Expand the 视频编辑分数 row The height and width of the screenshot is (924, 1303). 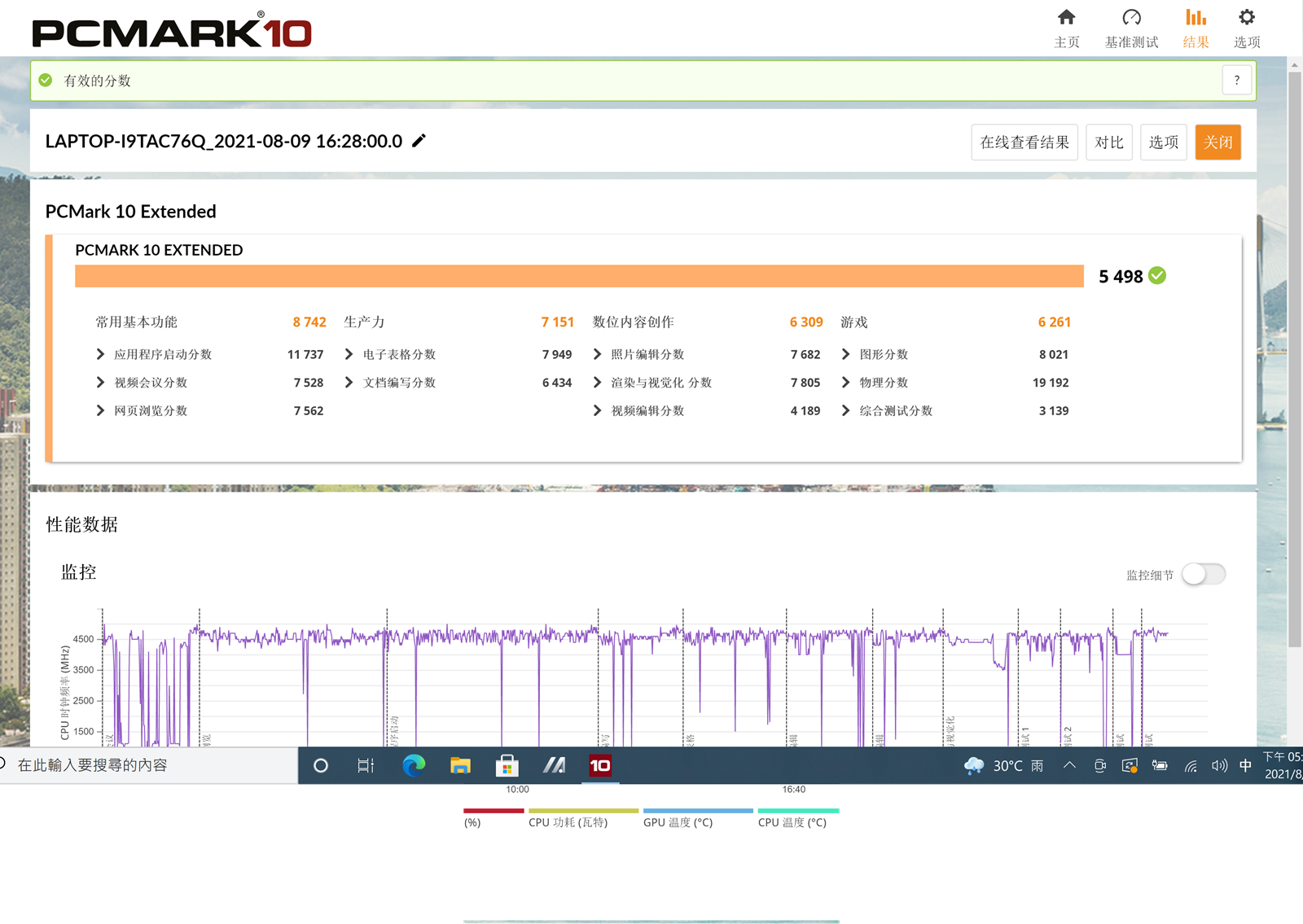(x=598, y=411)
